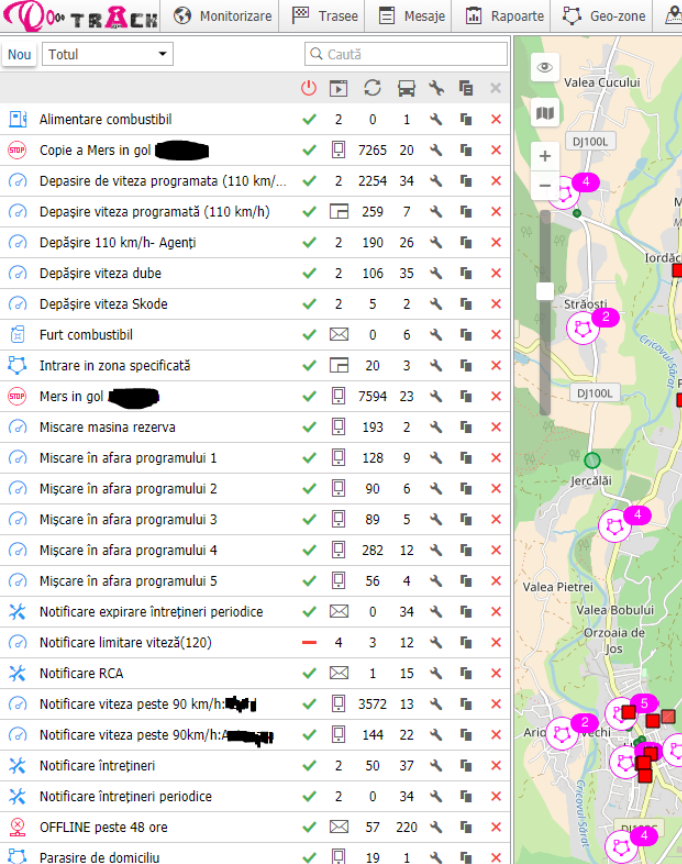Open map layers selector icon

point(544,113)
